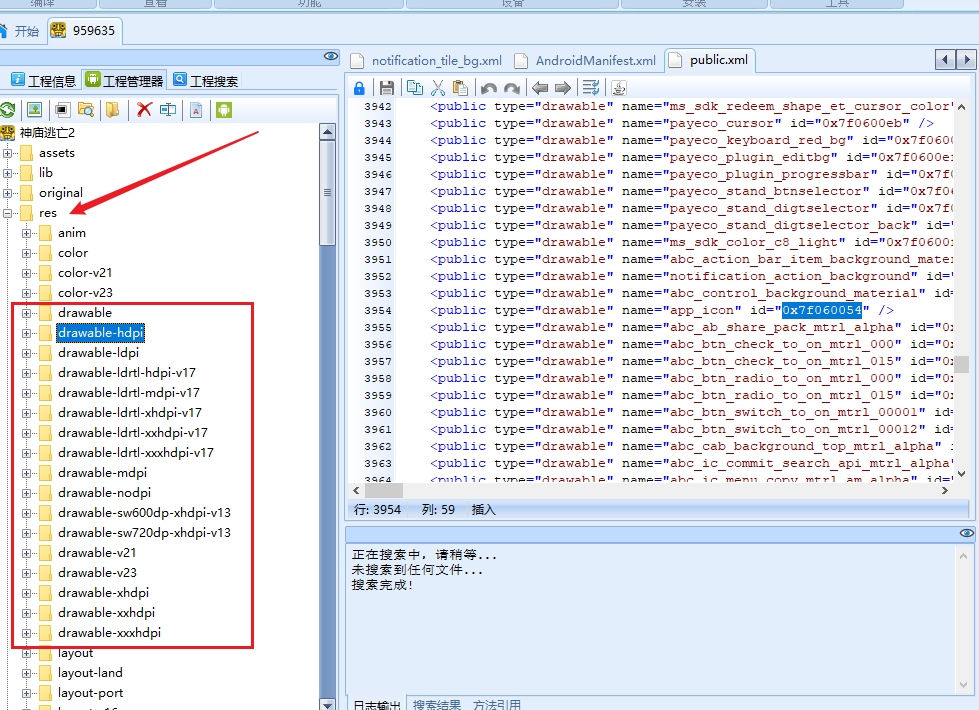Click the paste clipboard icon
The height and width of the screenshot is (710, 979).
pos(460,88)
